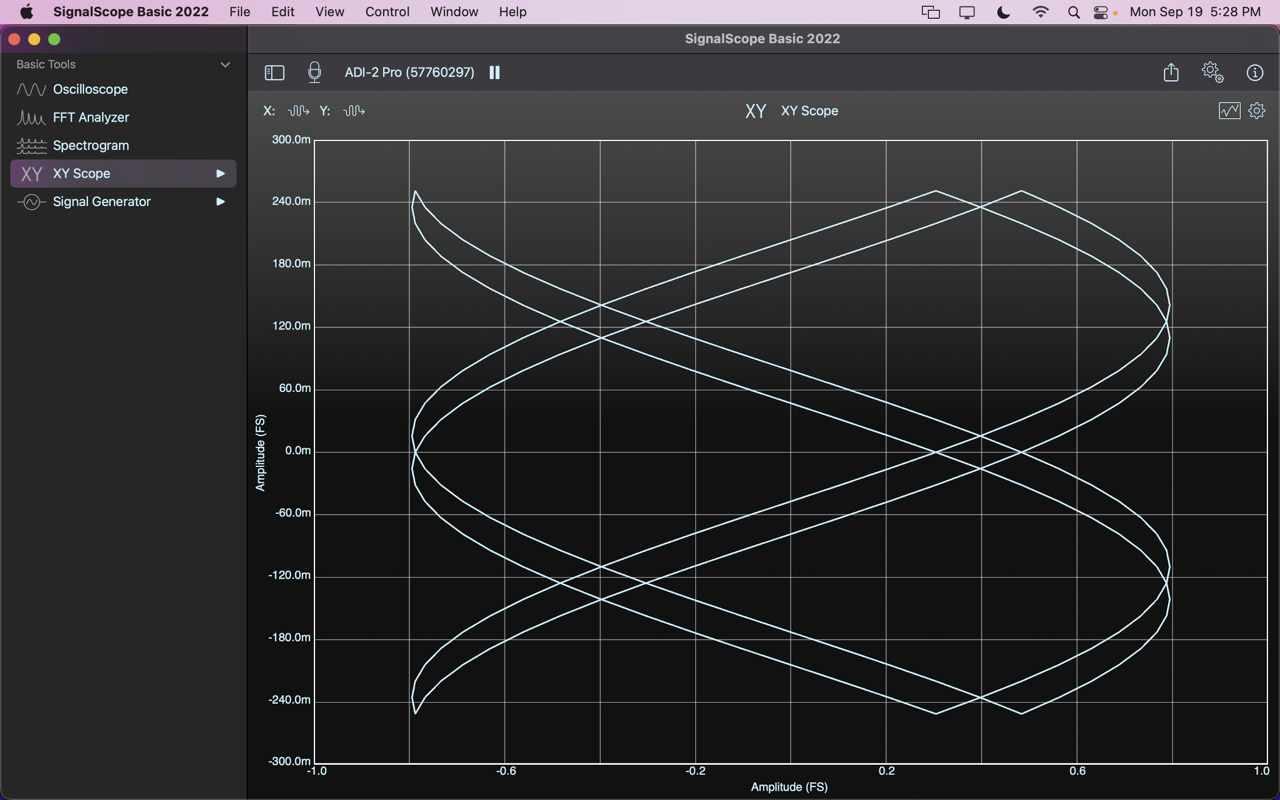Select XY Scope in the sidebar
The width and height of the screenshot is (1280, 800).
pyautogui.click(x=123, y=173)
